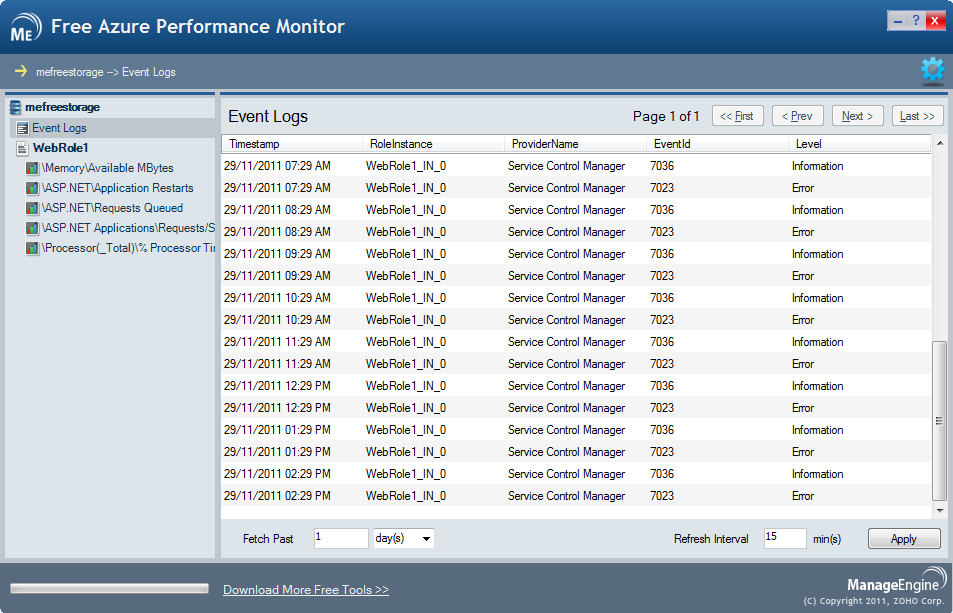Select the 09:29 AM Information row
953x613 pixels.
click(576, 254)
